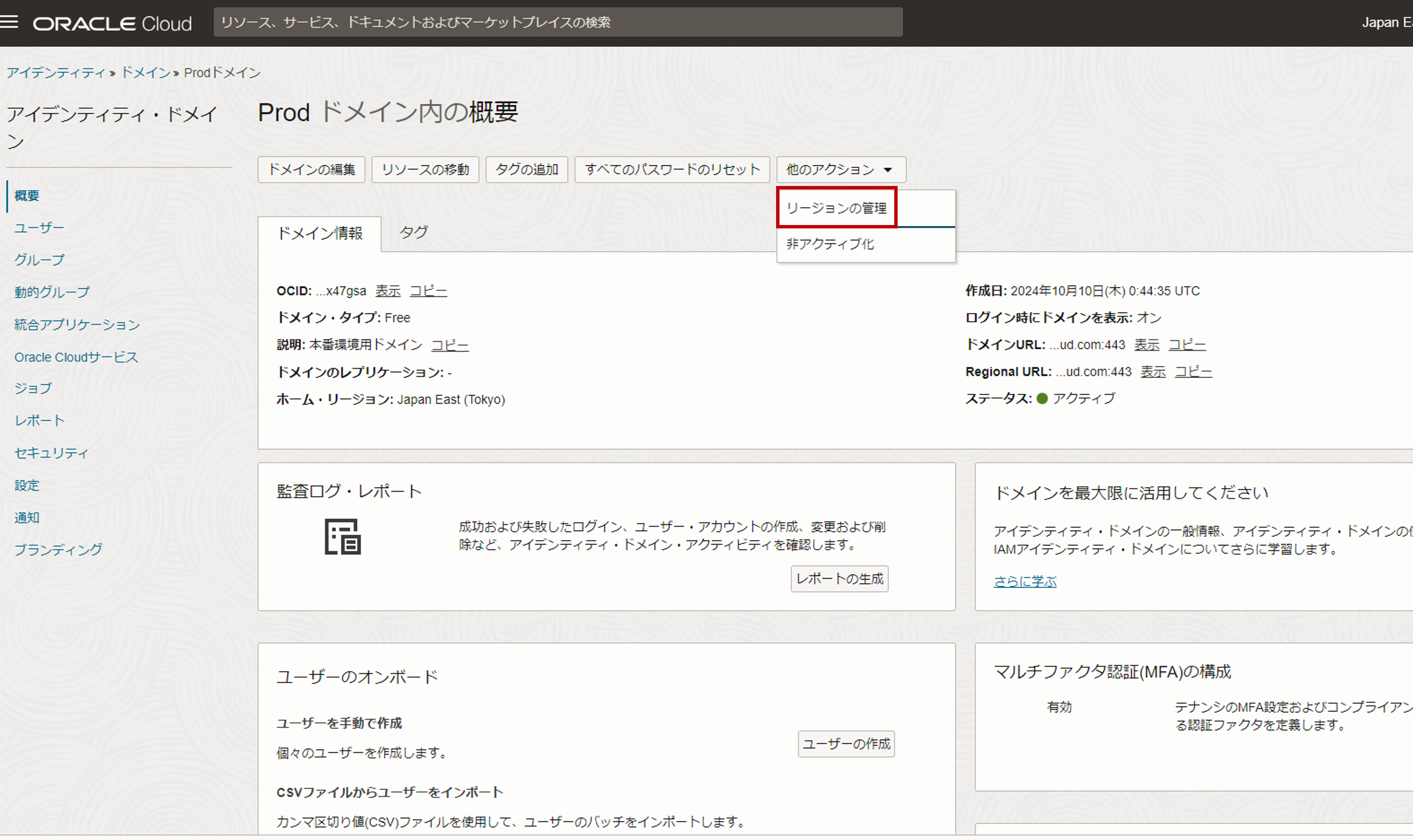This screenshot has height=840, width=1413.
Task: Switch to the タグ tab
Action: pos(413,232)
